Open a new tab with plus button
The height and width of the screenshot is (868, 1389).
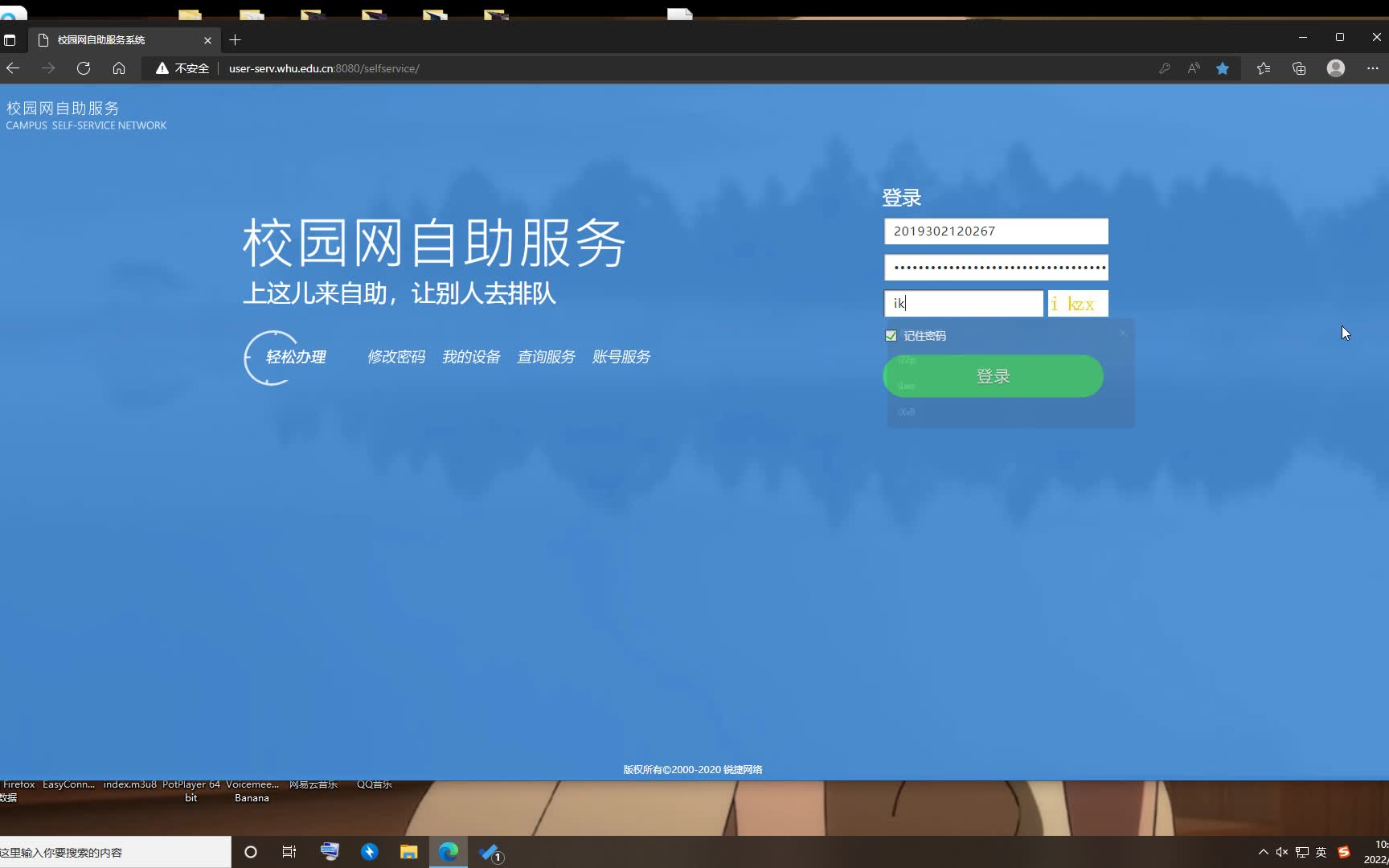[x=235, y=39]
